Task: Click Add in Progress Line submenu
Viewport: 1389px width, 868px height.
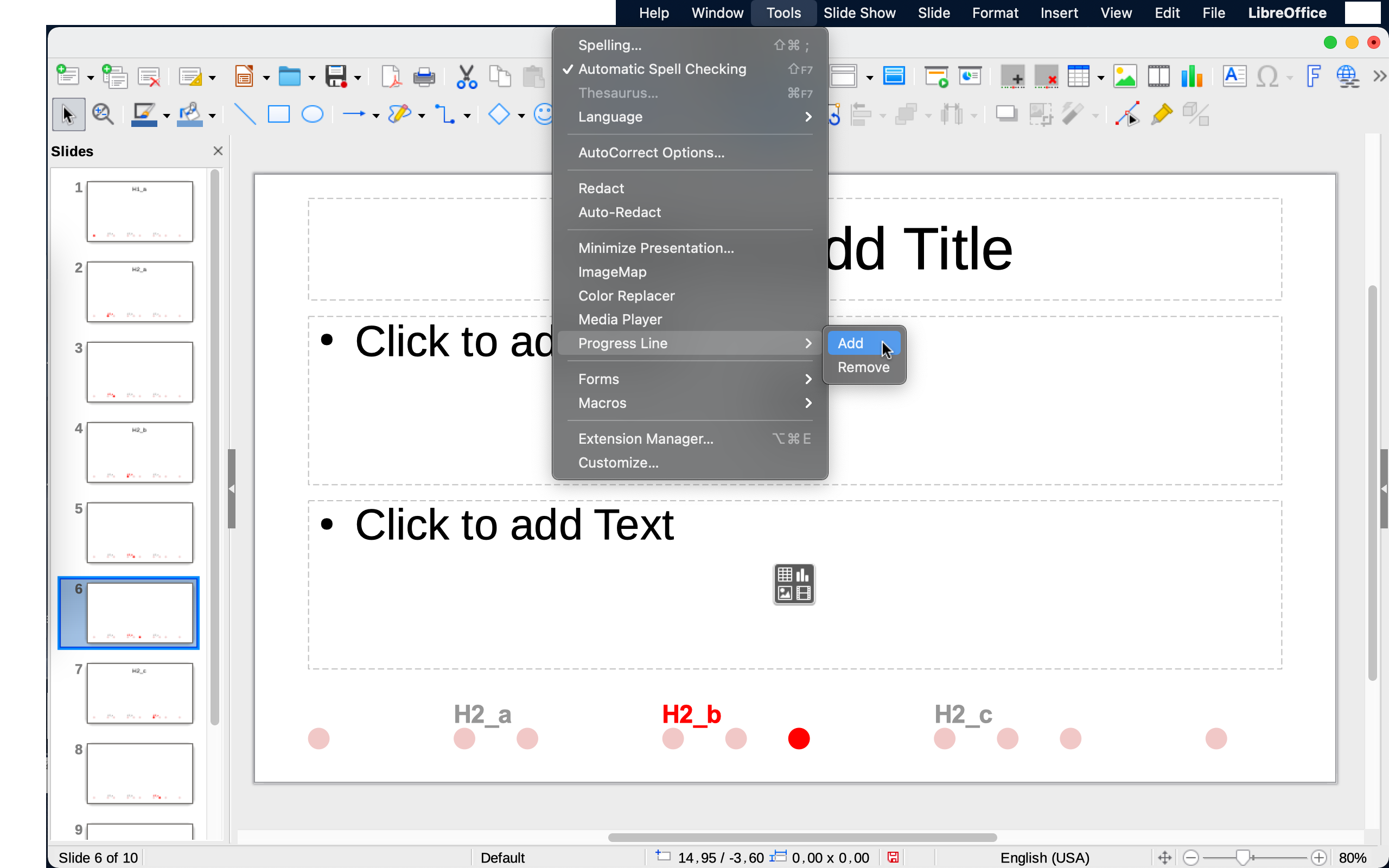Action: point(850,343)
